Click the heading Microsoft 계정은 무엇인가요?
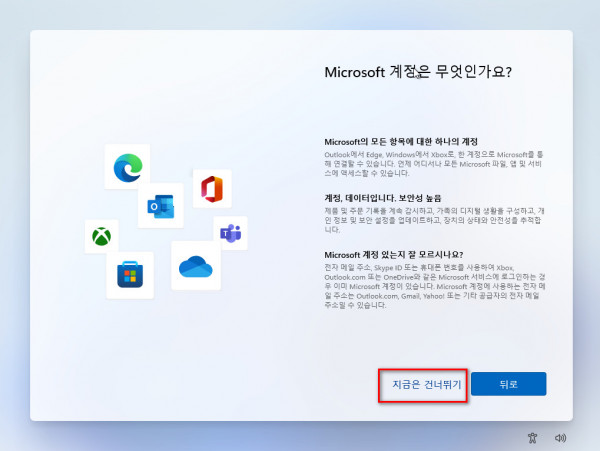 point(418,72)
